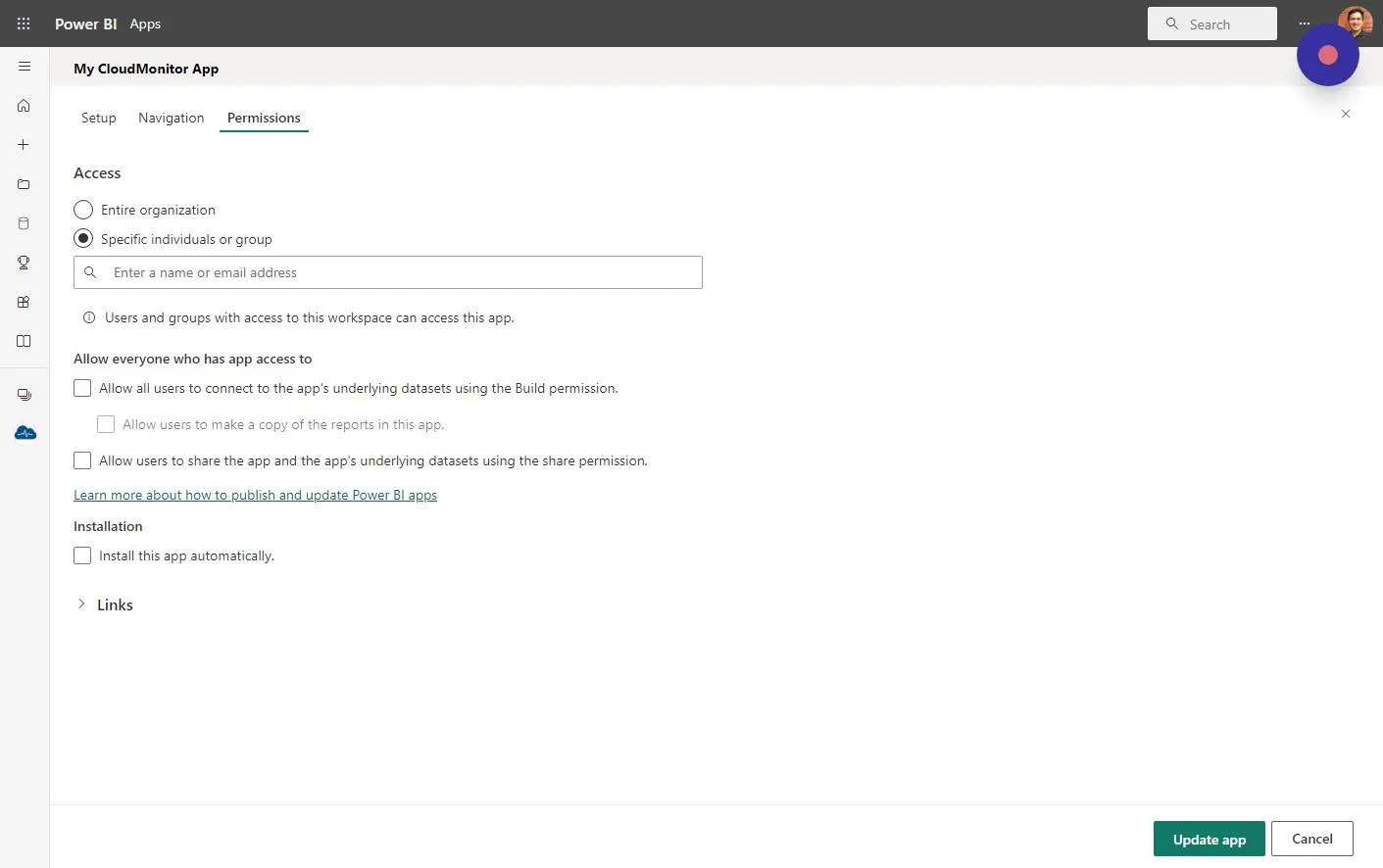Click the search magnifier icon in name field
1383x868 pixels.
pyautogui.click(x=90, y=272)
